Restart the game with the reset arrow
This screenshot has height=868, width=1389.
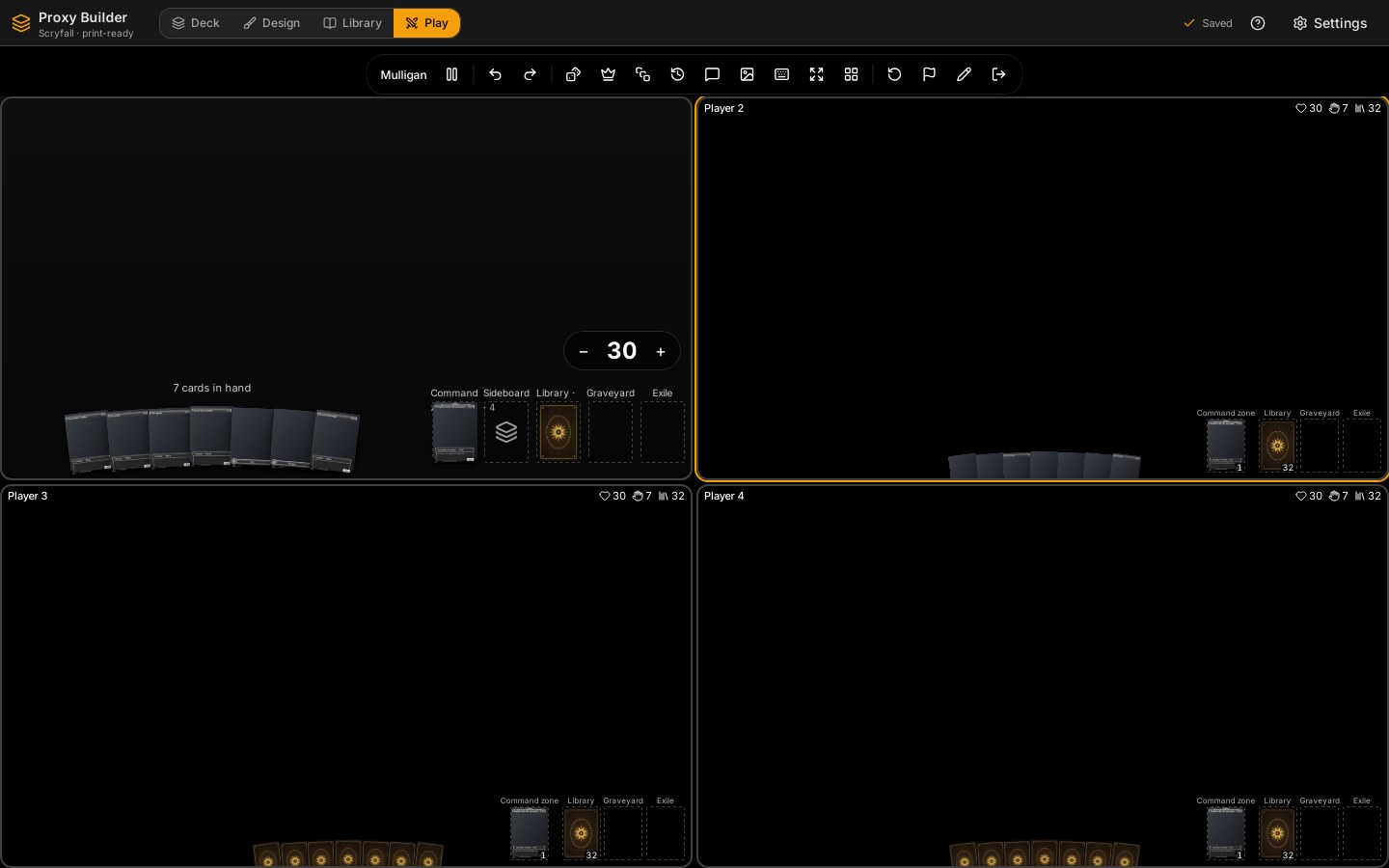point(895,74)
